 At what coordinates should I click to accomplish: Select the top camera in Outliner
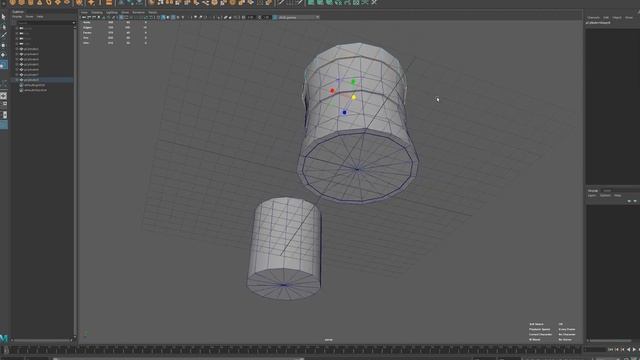coord(27,33)
